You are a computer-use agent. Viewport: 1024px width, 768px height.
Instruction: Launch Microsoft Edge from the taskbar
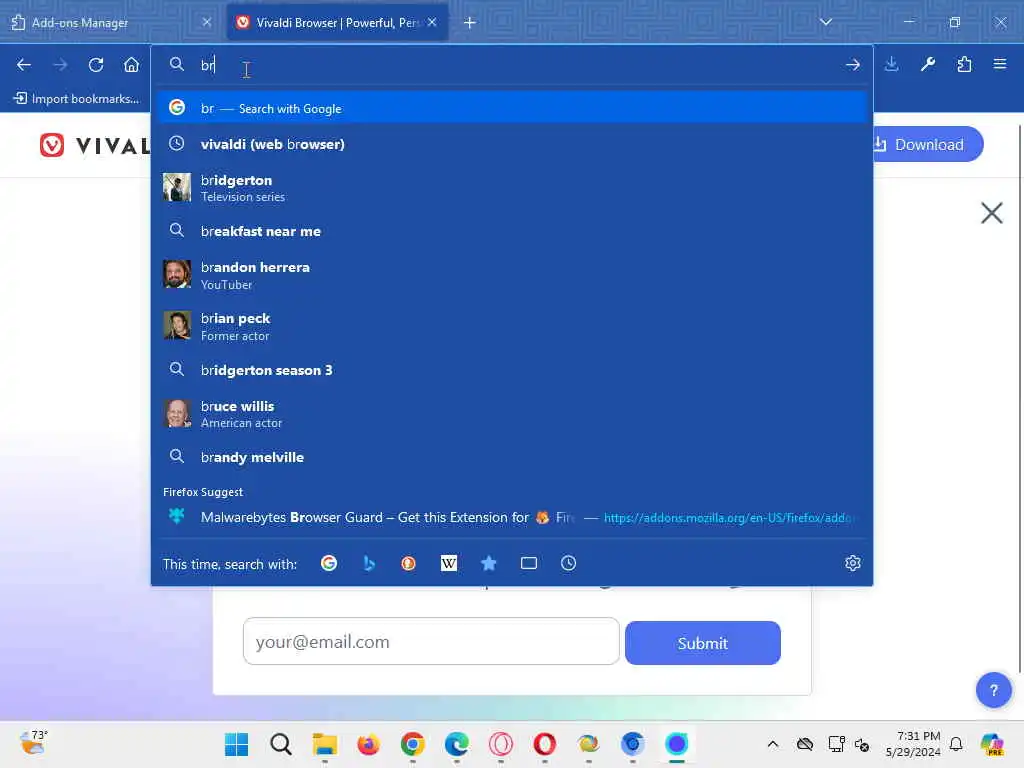pos(456,744)
